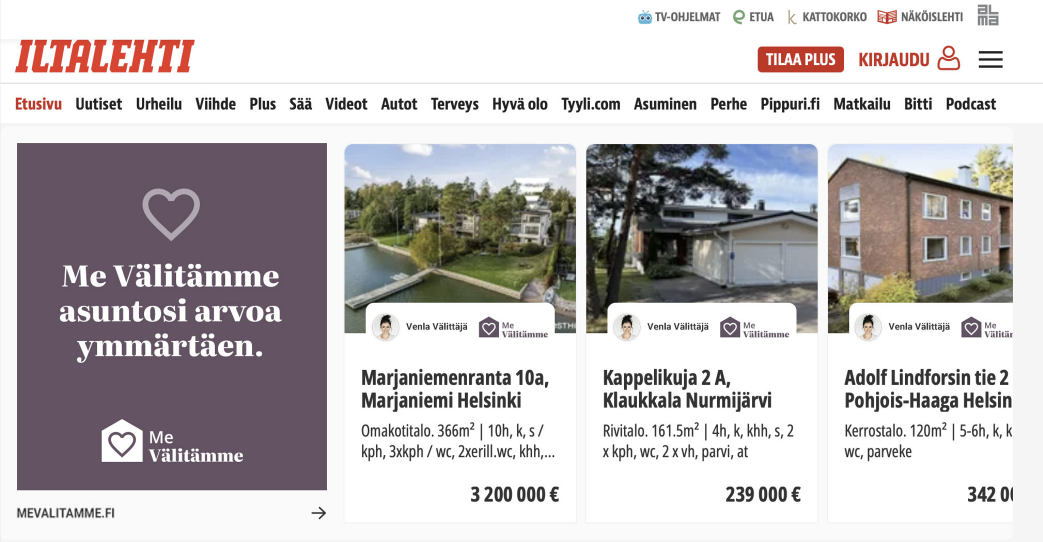
Task: Open the TV-ohjelmat TV icon link
Action: (x=645, y=17)
